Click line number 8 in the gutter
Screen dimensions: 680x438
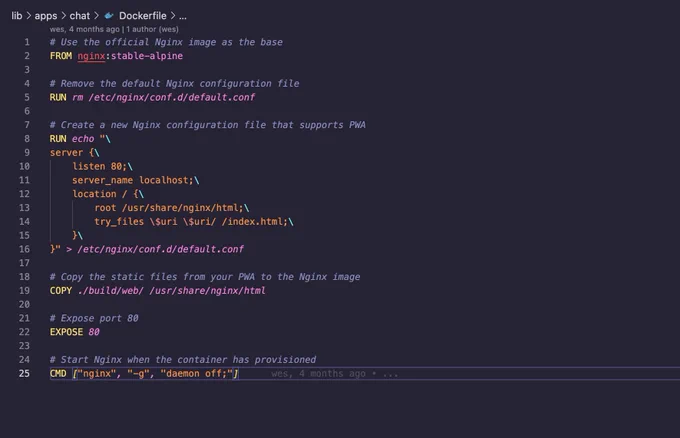click(x=27, y=139)
